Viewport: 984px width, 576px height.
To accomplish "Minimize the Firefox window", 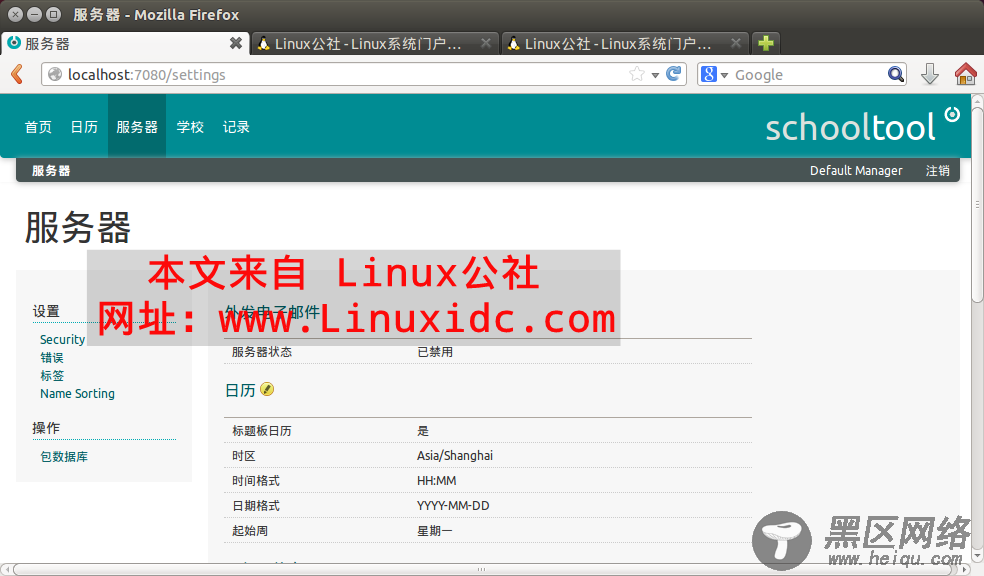I will click(35, 13).
